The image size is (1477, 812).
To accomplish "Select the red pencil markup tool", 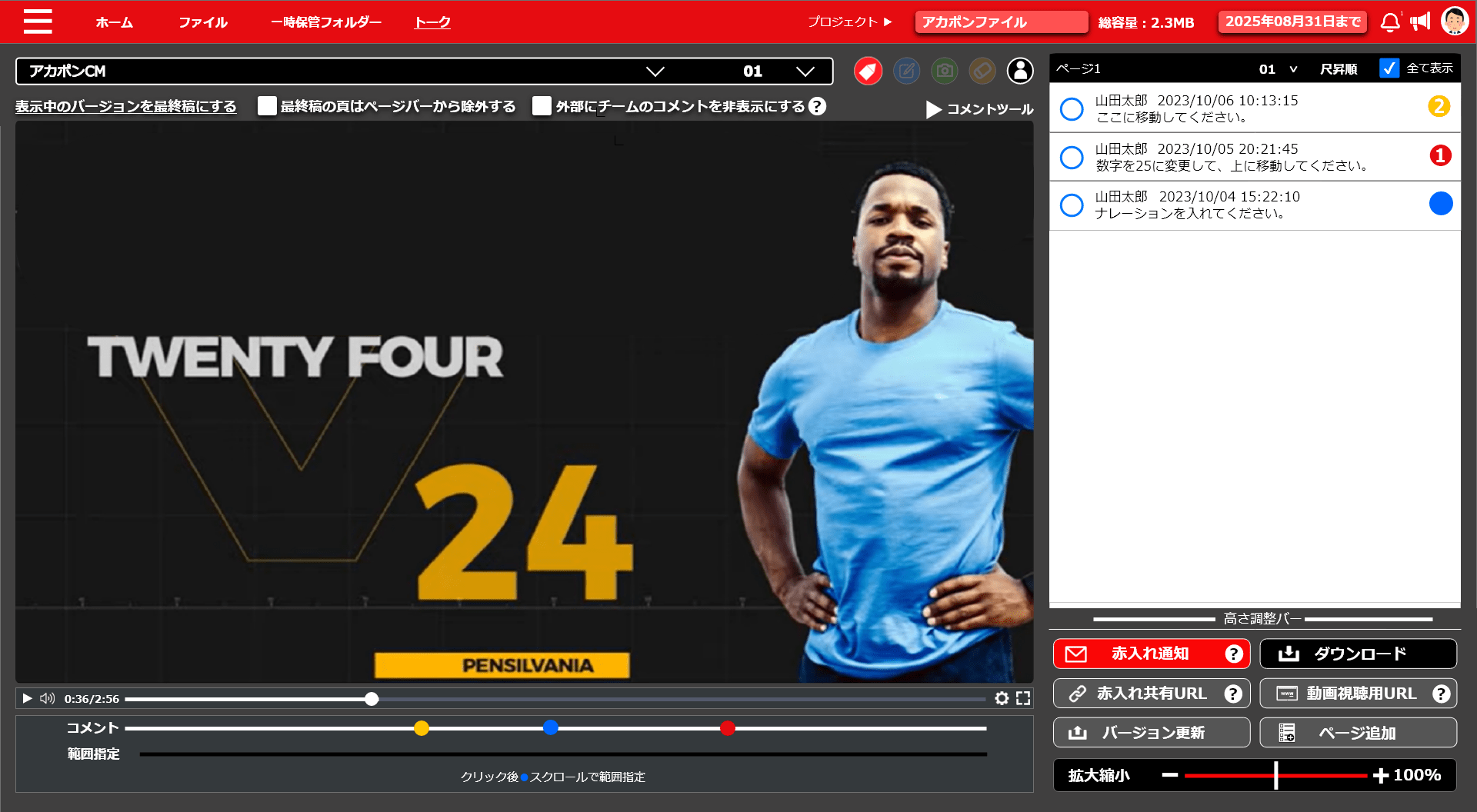I will [x=868, y=72].
